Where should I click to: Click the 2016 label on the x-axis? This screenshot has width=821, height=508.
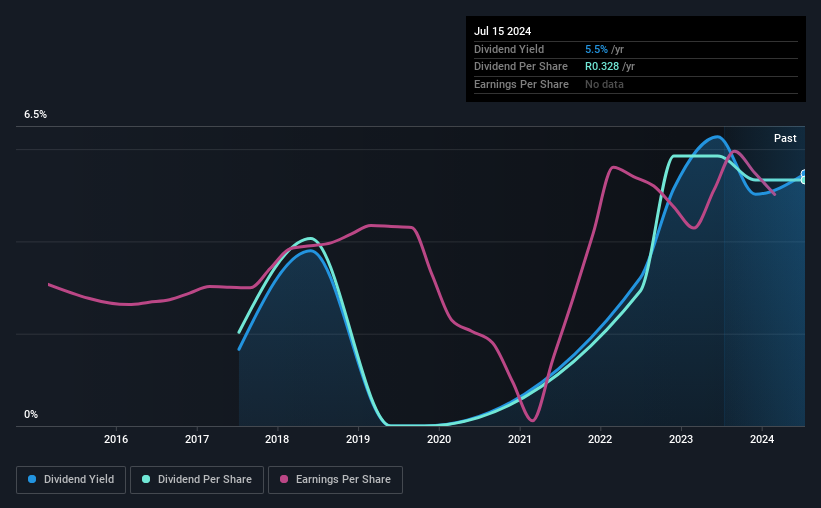pyautogui.click(x=116, y=439)
